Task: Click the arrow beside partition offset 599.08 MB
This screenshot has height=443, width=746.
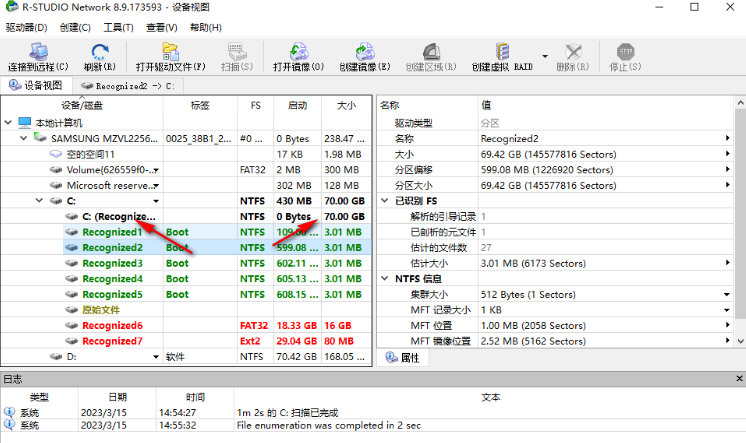Action: coord(727,169)
